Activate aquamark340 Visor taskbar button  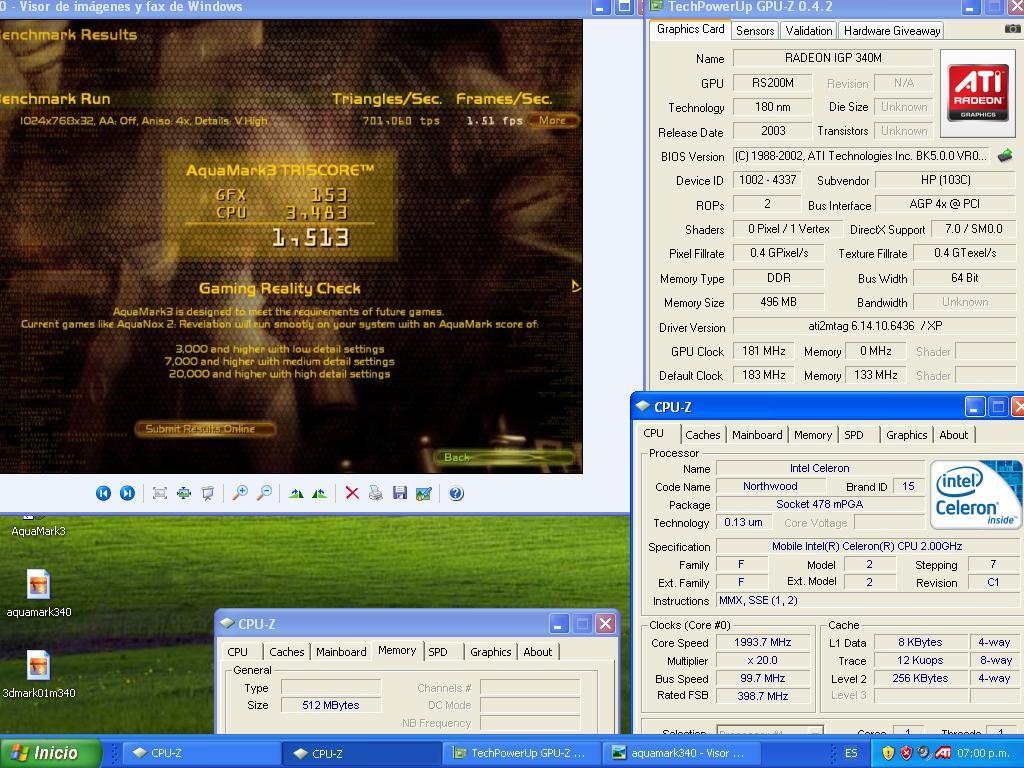pos(680,753)
